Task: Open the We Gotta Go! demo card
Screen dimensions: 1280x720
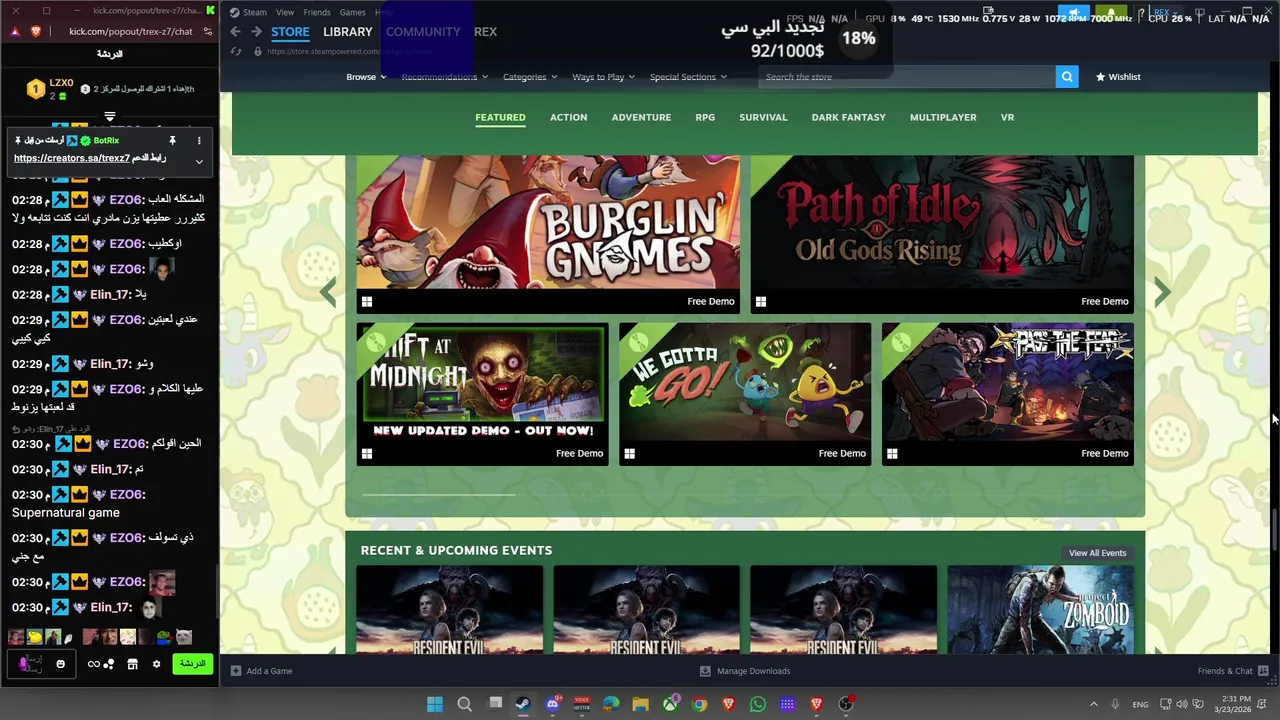Action: (x=745, y=394)
